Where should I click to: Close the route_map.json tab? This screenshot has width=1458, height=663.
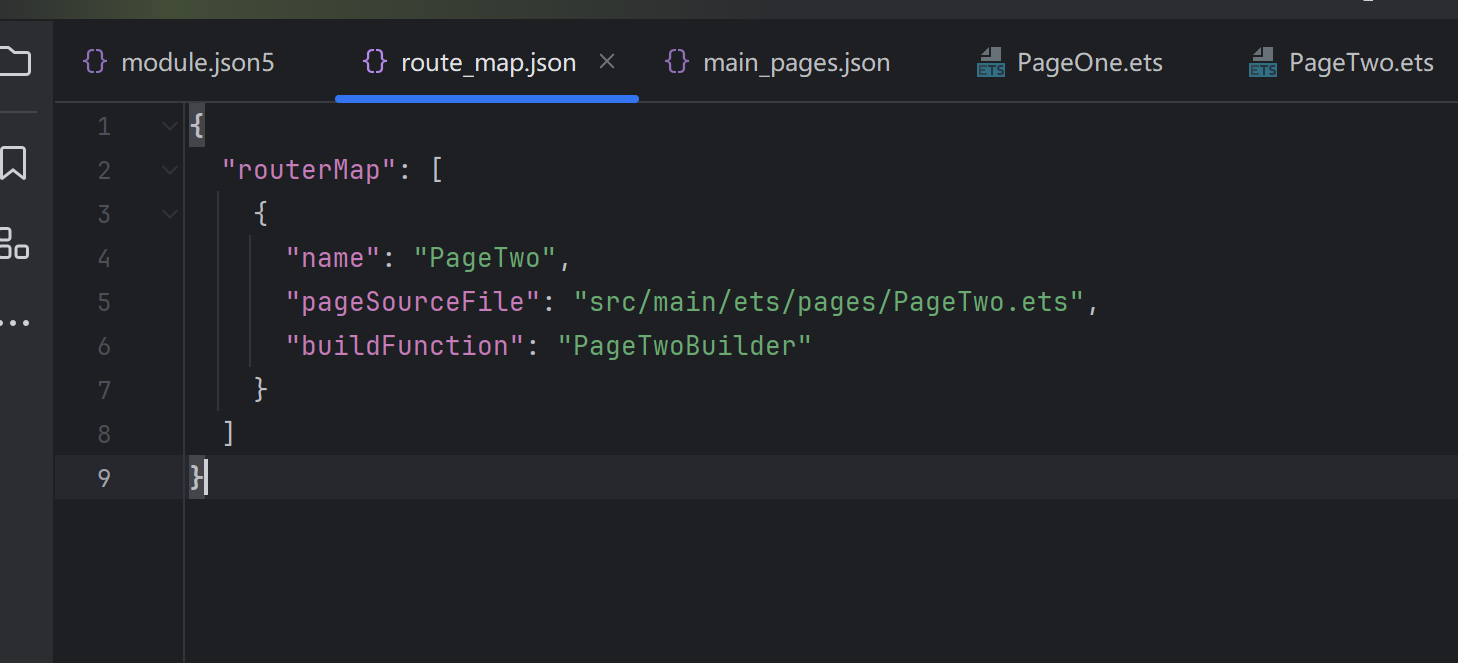tap(606, 62)
